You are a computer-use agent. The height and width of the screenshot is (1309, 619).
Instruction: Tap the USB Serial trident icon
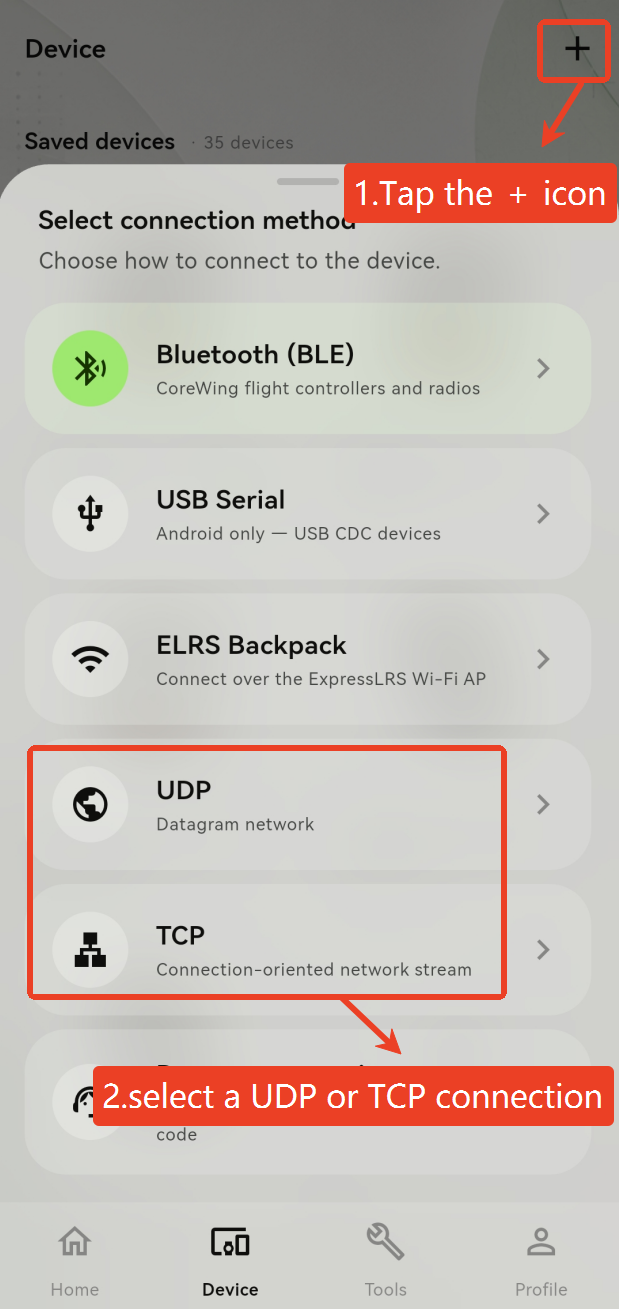pyautogui.click(x=90, y=514)
